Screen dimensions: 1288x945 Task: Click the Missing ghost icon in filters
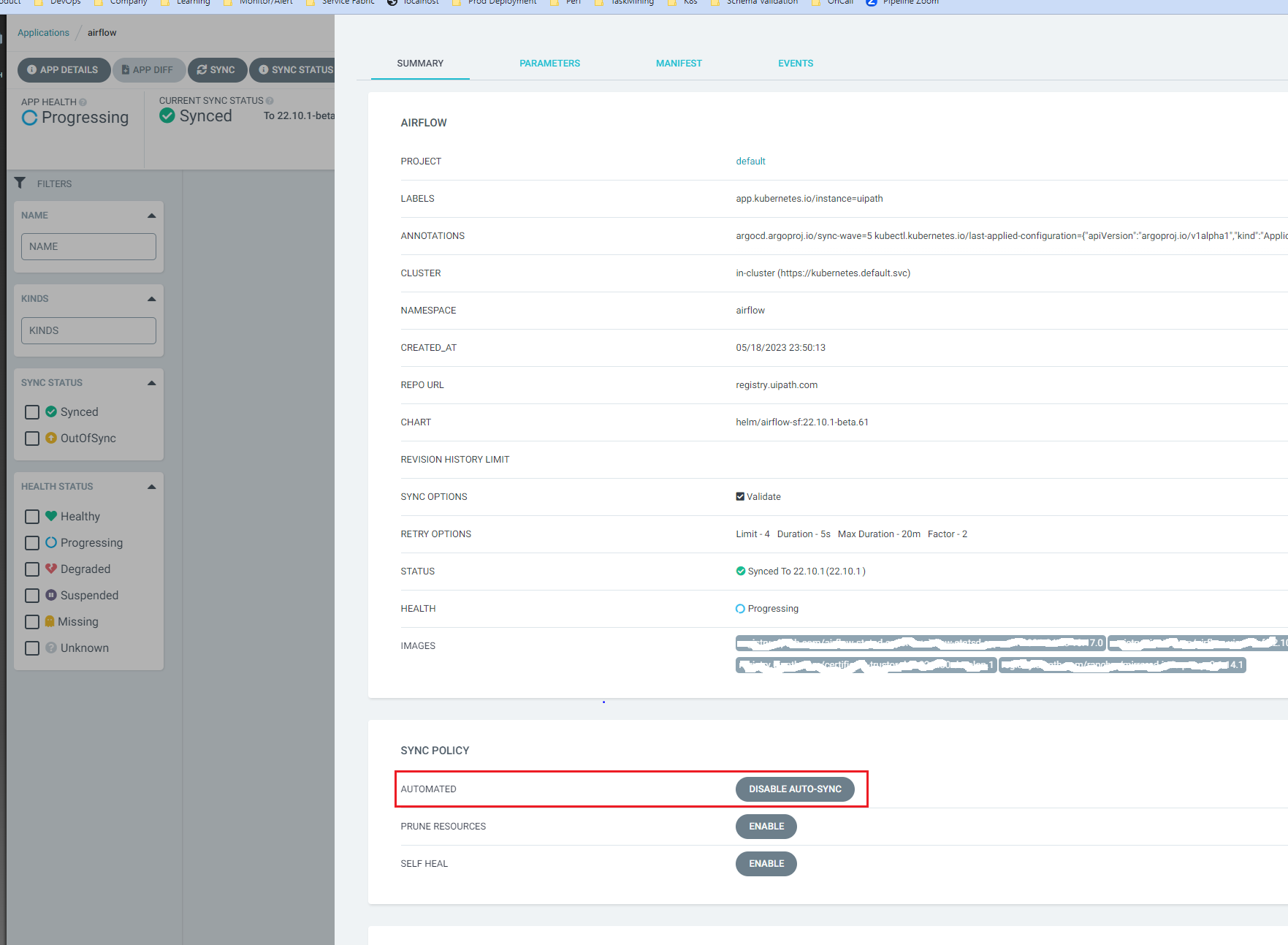(50, 621)
